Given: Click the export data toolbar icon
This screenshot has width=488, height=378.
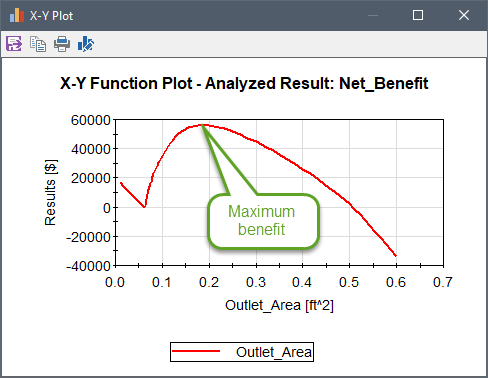Looking at the screenshot, I should (x=14, y=44).
